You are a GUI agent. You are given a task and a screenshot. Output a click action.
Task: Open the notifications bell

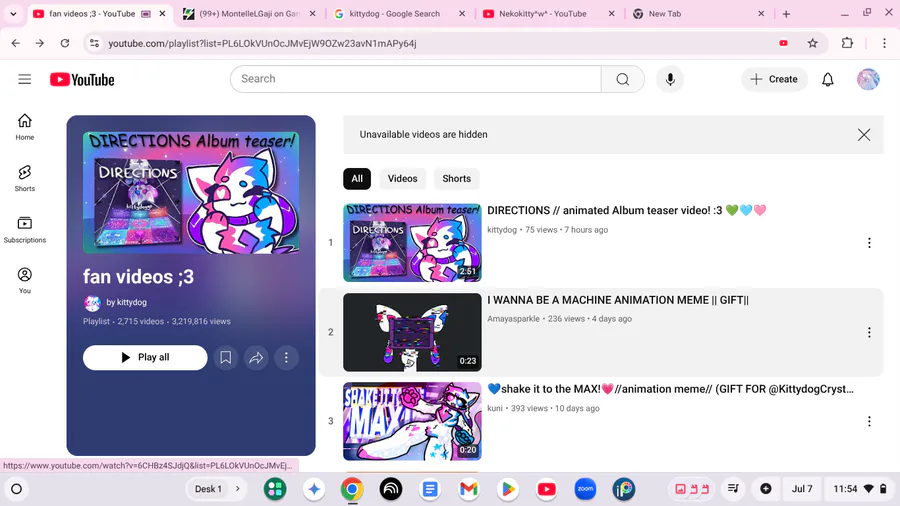[x=828, y=79]
